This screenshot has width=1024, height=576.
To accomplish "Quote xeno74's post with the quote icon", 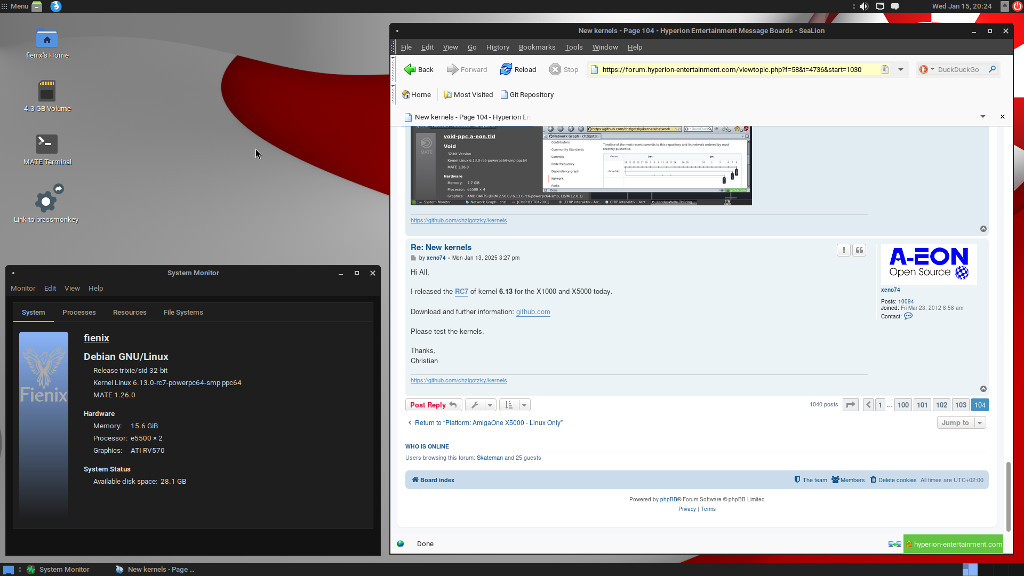I will pyautogui.click(x=859, y=250).
